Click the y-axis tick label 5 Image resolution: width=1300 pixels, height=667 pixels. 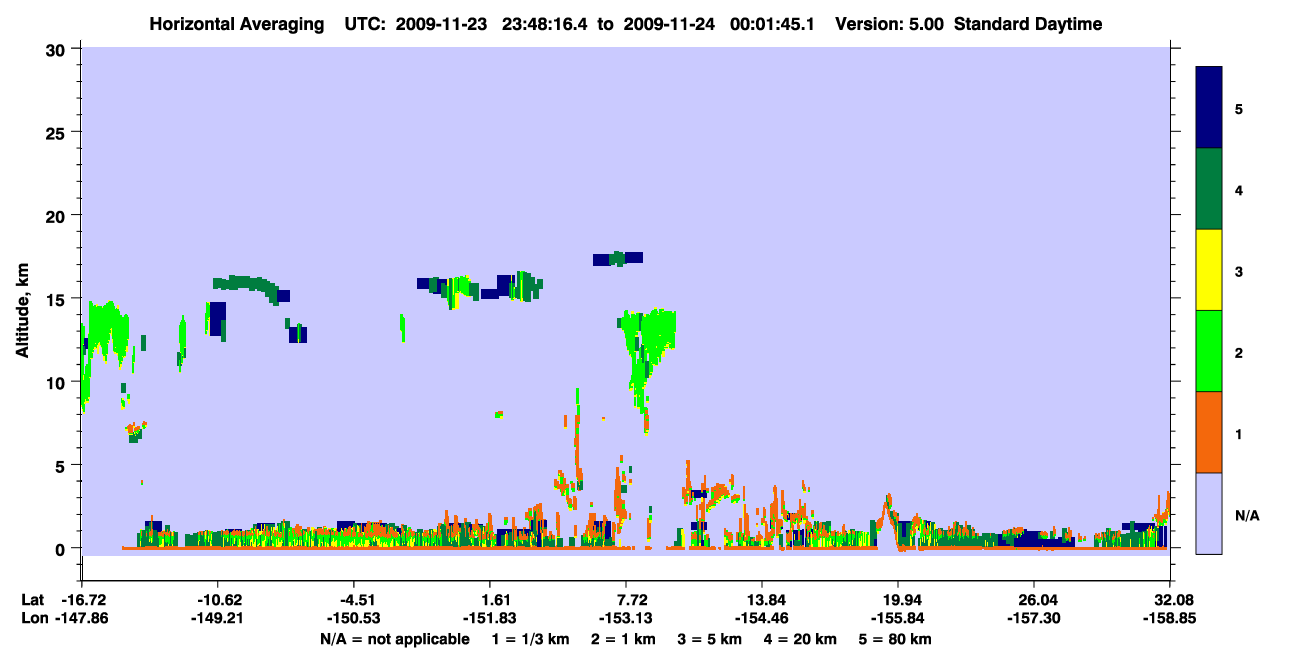62,465
